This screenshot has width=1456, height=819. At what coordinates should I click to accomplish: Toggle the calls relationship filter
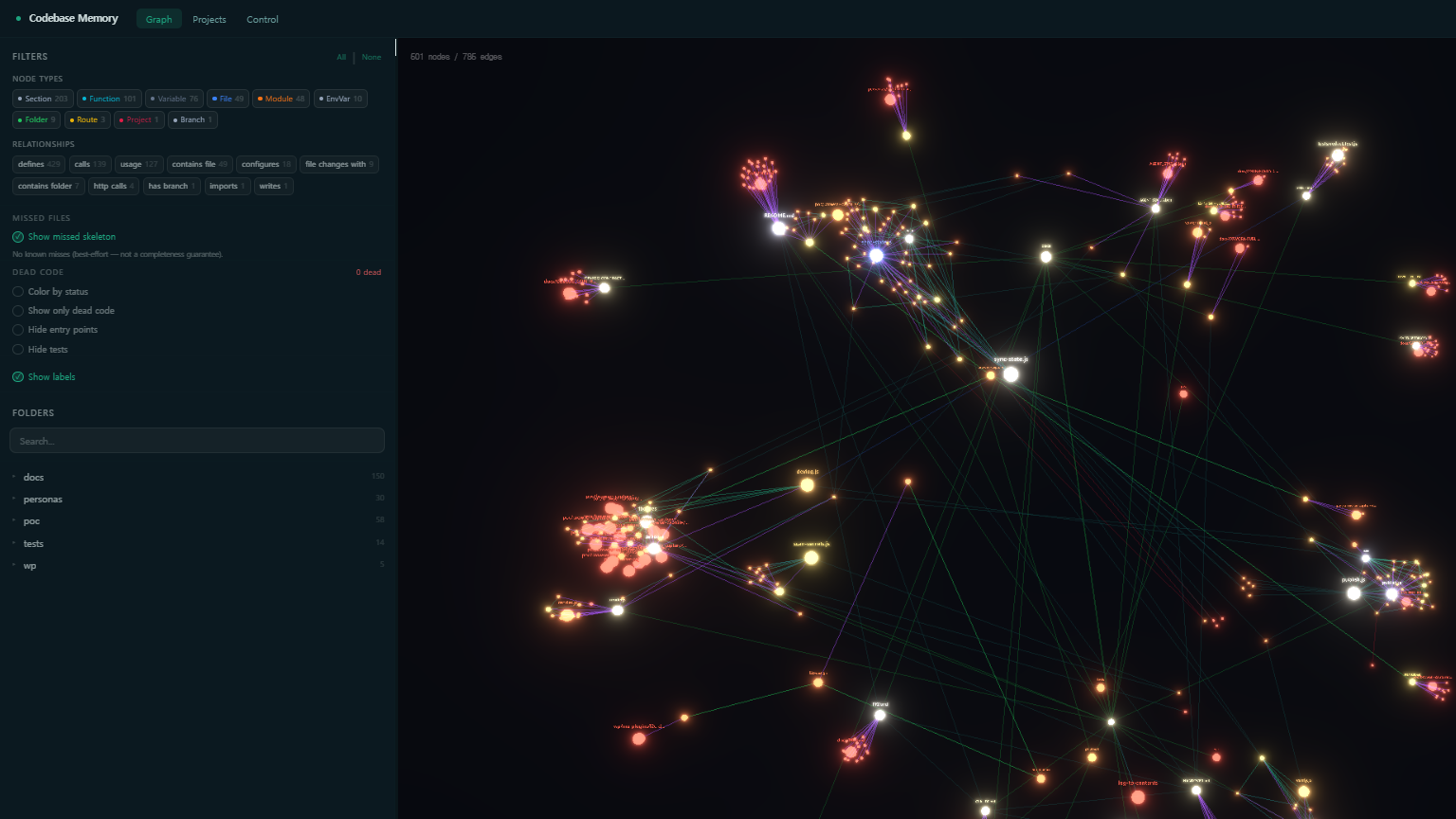(x=90, y=164)
